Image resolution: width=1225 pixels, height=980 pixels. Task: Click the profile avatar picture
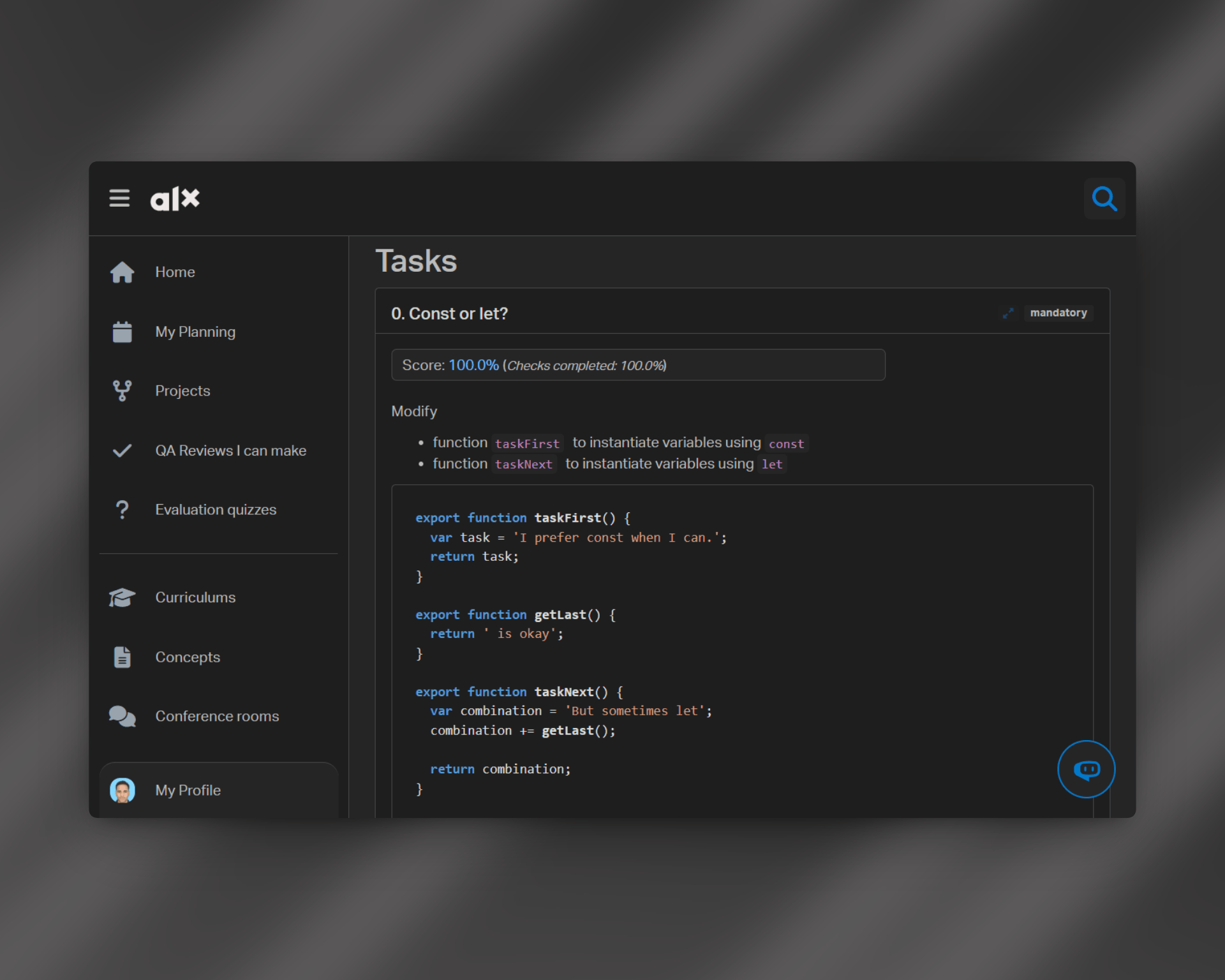point(122,790)
